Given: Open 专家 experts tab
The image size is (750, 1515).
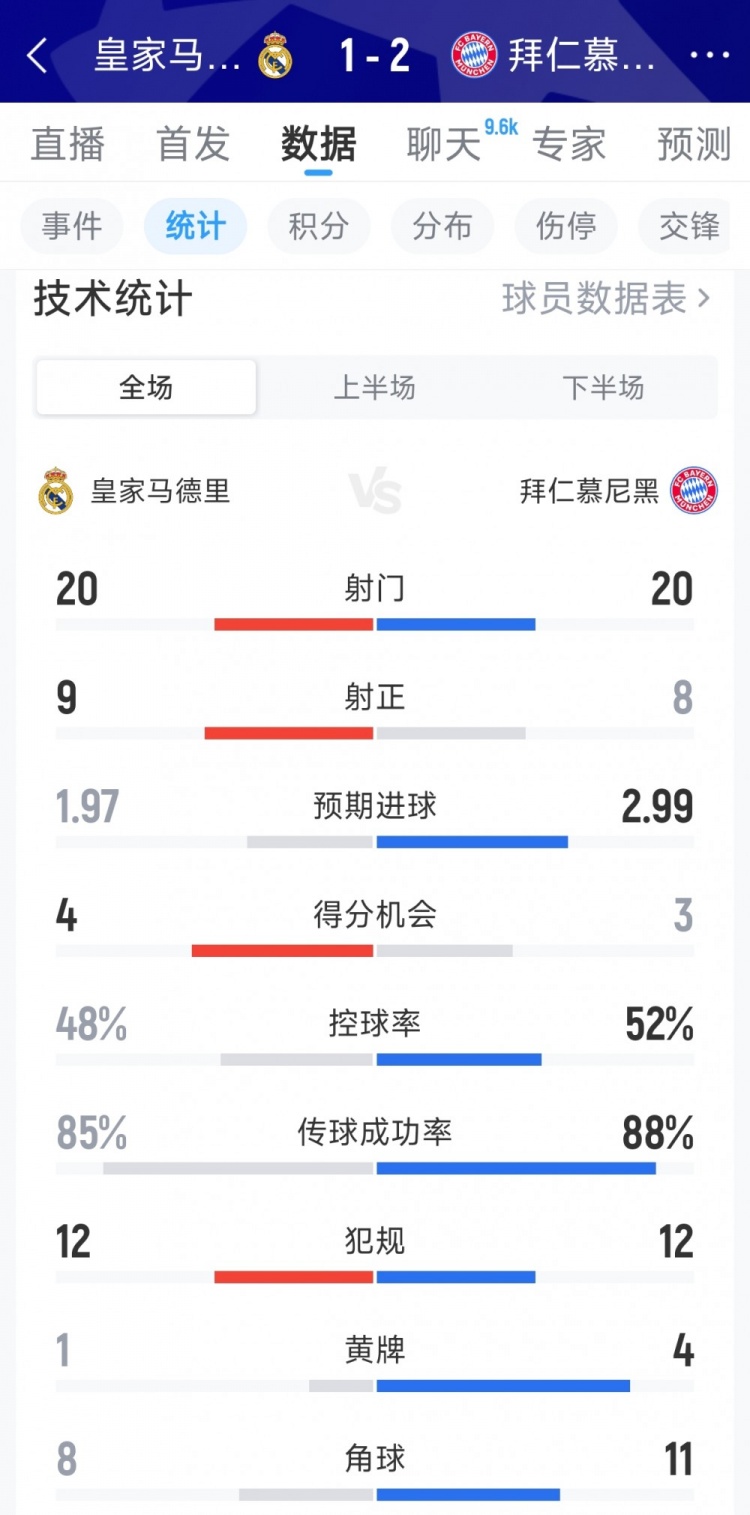Looking at the screenshot, I should point(569,145).
